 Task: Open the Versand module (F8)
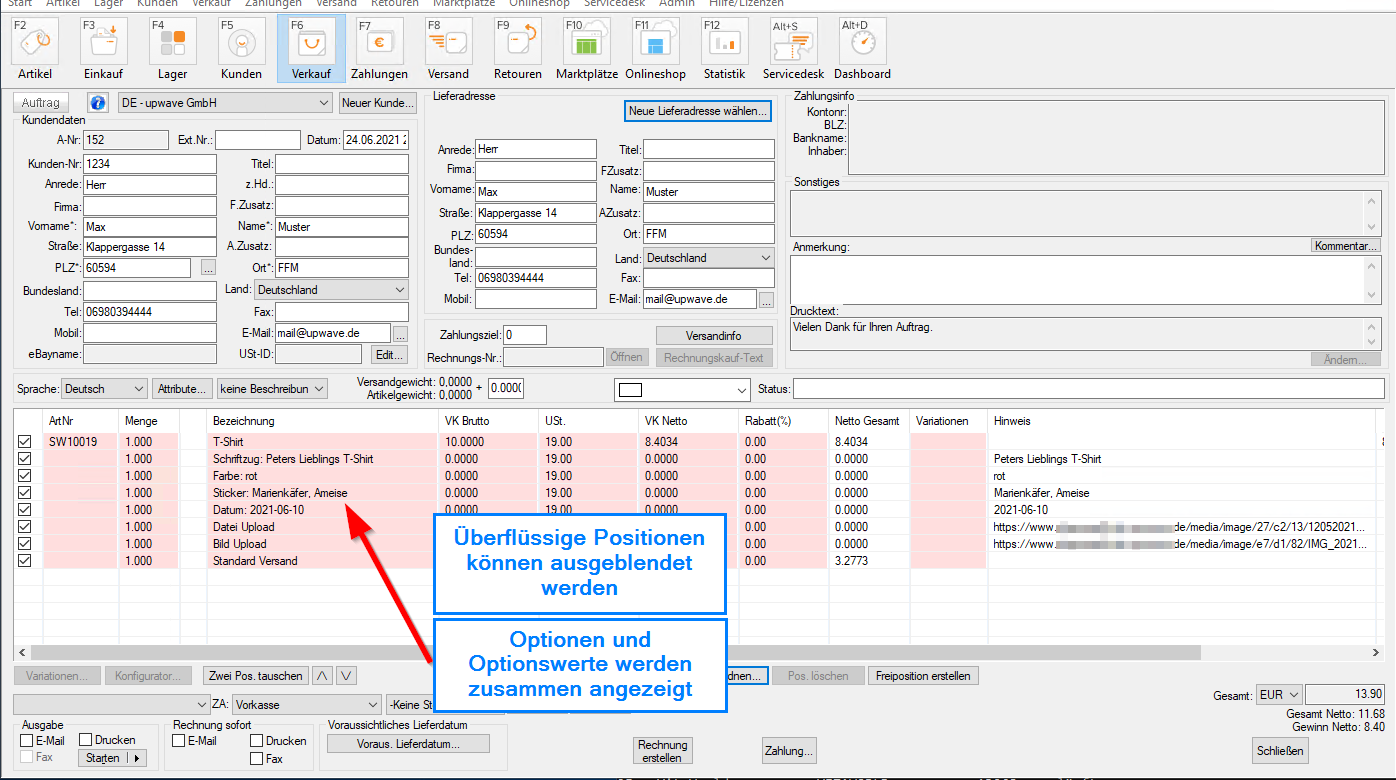(448, 50)
